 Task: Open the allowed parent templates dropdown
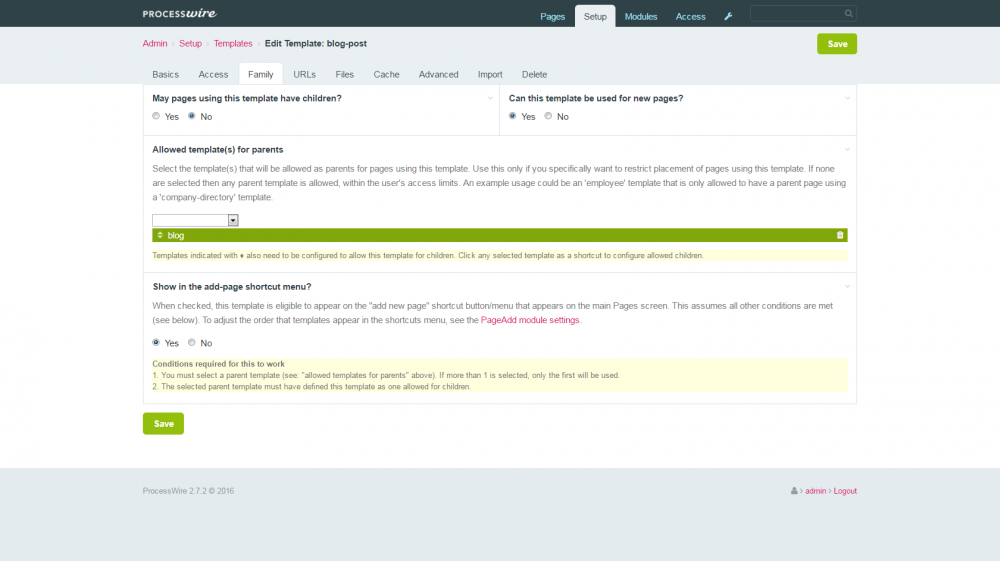coord(195,220)
